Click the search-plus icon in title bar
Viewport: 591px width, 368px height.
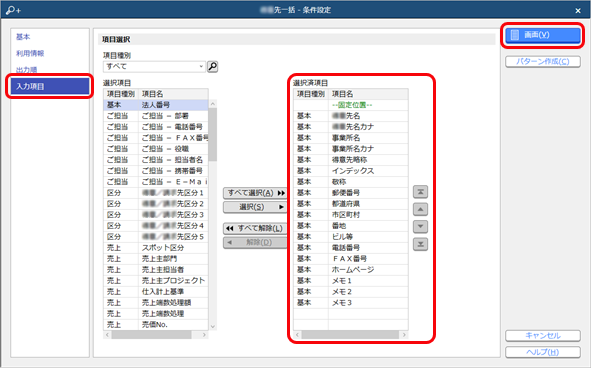(13, 10)
